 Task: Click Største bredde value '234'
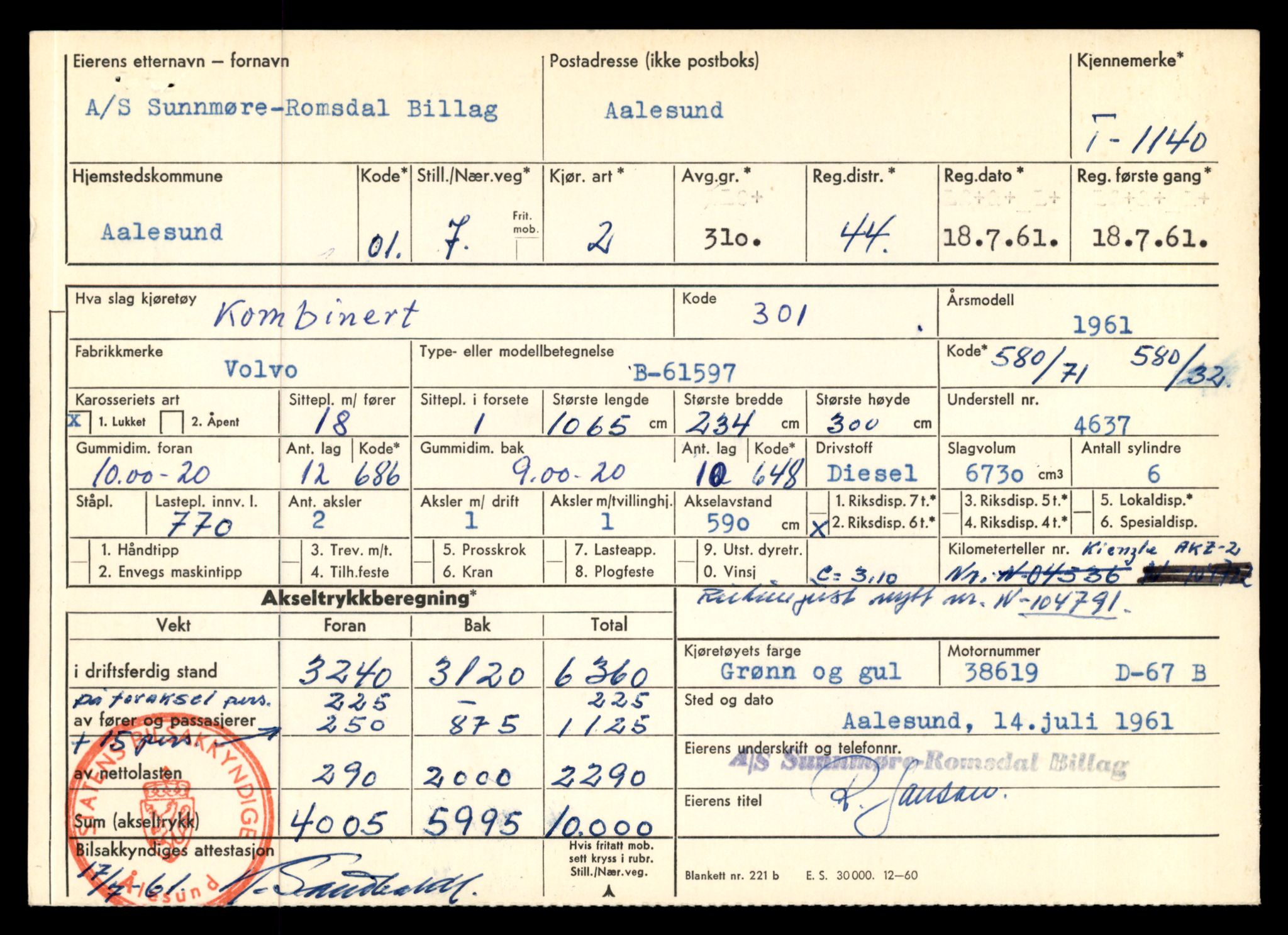(717, 424)
